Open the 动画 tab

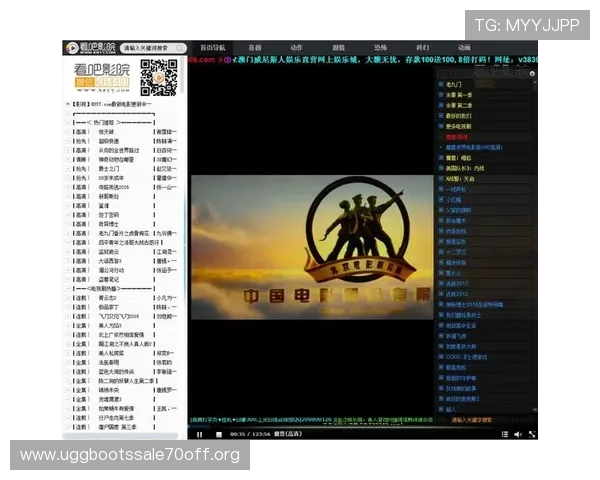click(x=464, y=48)
